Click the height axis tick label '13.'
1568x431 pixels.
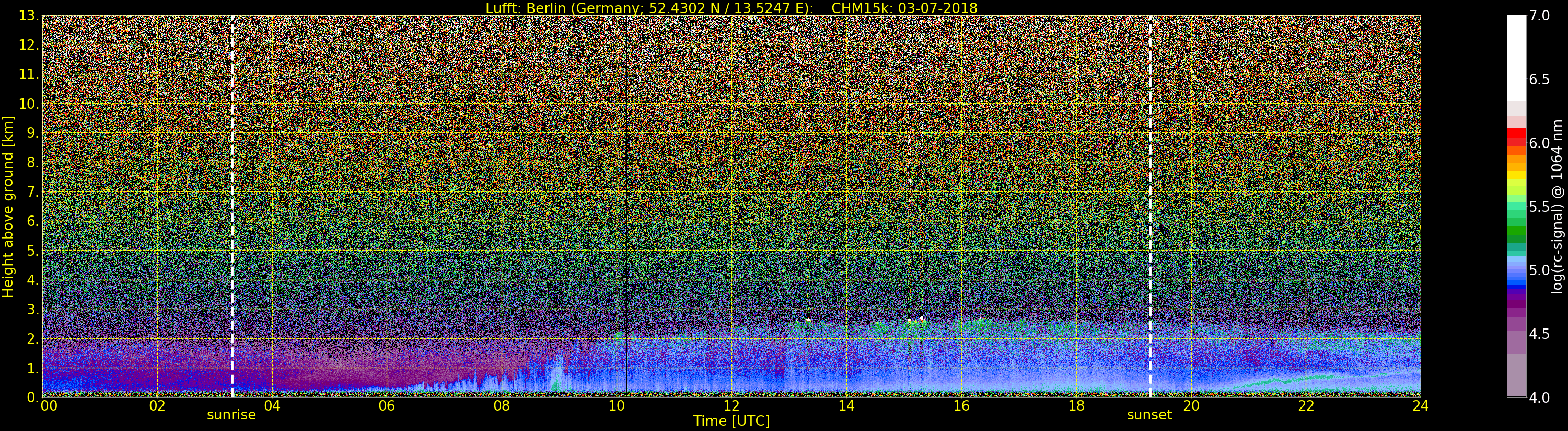coord(29,16)
